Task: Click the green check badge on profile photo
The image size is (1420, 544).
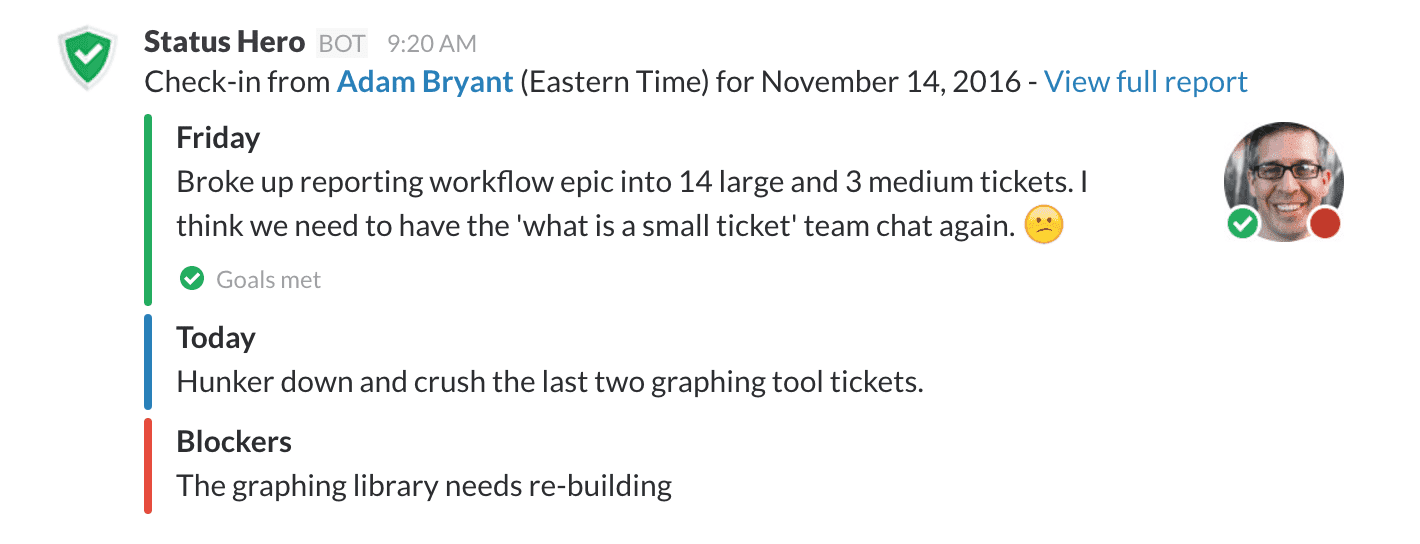Action: pos(1242,225)
